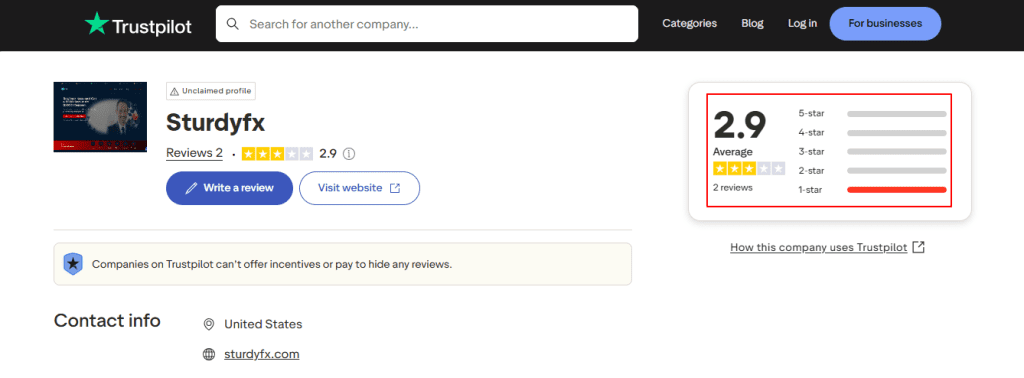Viewport: 1024px width, 378px height.
Task: Click the pencil icon in Write a review
Action: coord(191,188)
